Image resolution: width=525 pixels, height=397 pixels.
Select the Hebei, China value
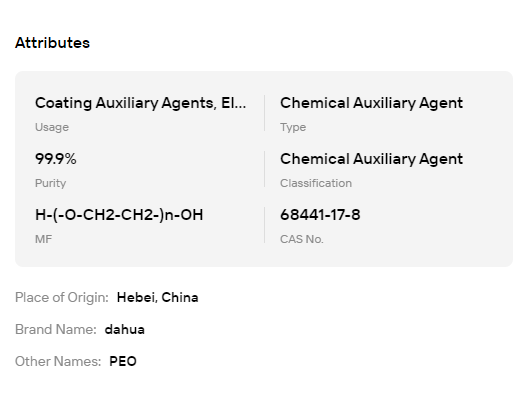(157, 297)
